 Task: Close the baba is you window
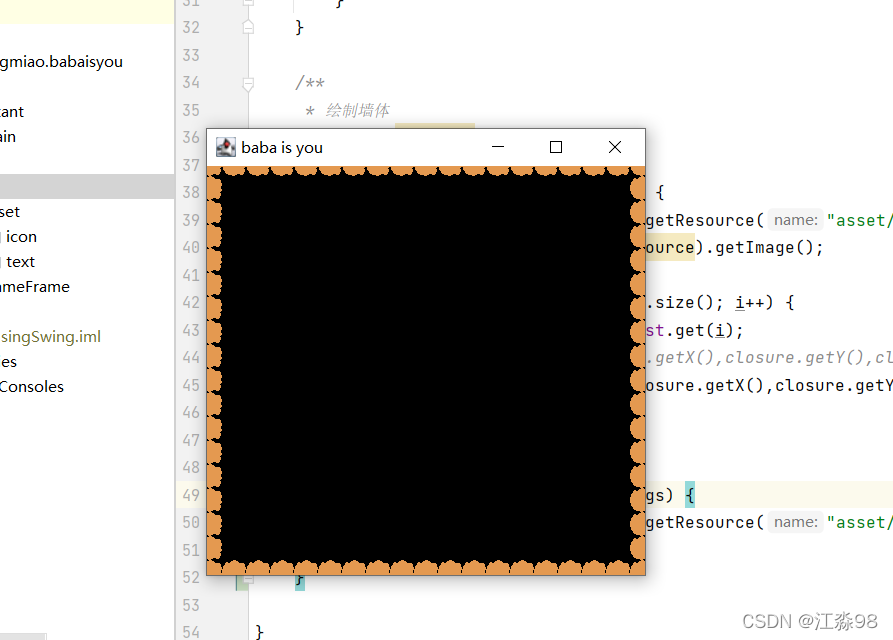tap(615, 147)
